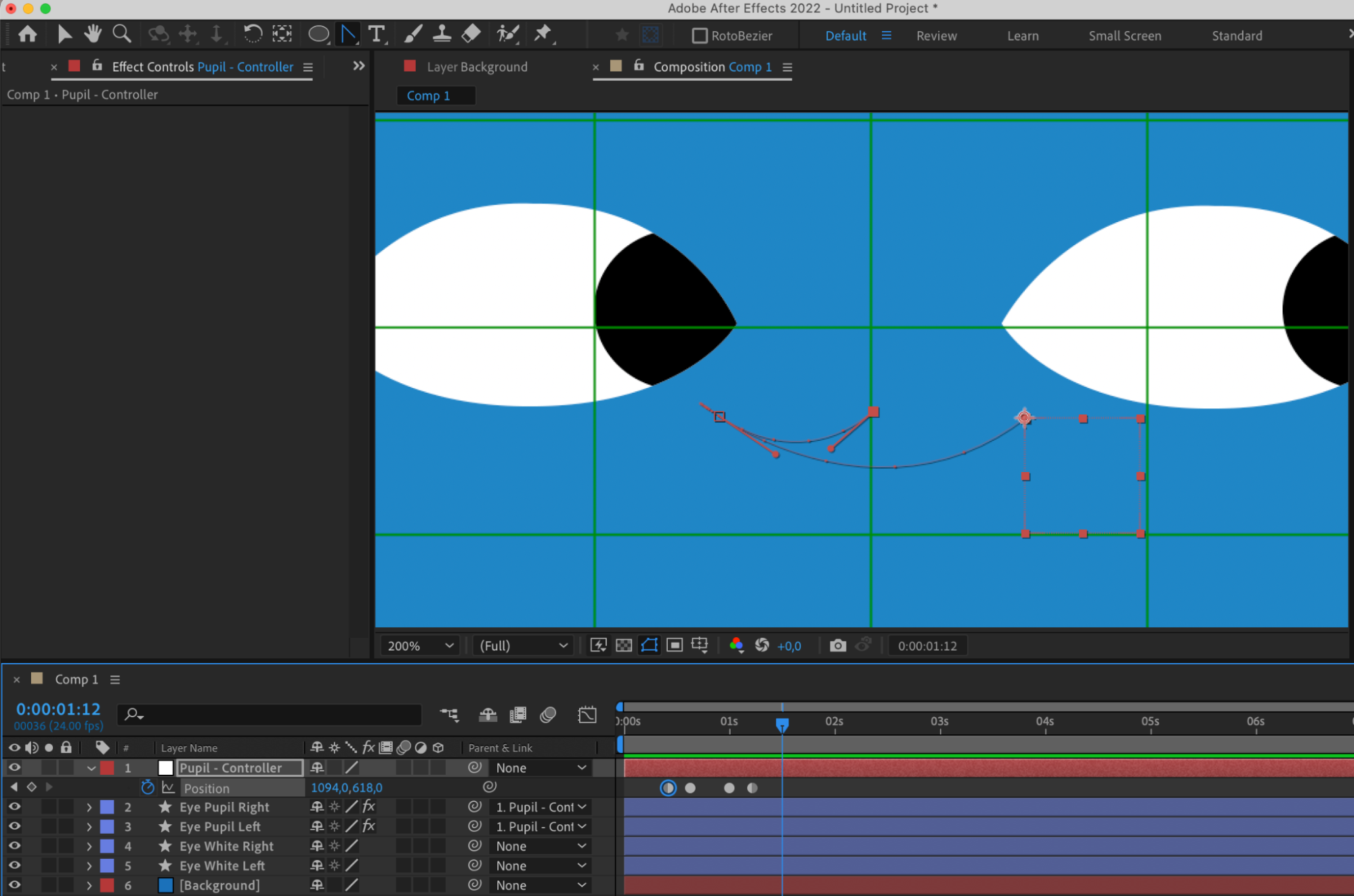Expand the Eye Pupil Right layer
The height and width of the screenshot is (896, 1354).
pos(89,807)
